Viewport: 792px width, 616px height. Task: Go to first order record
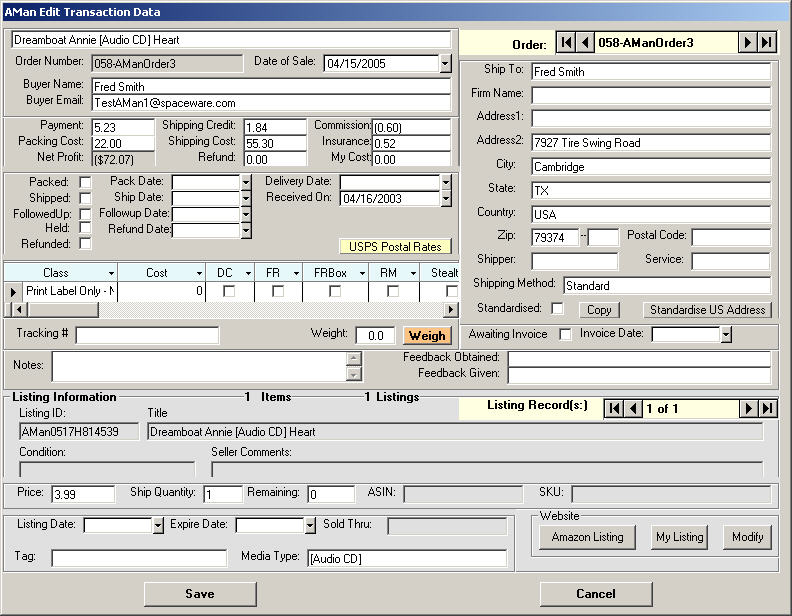(566, 43)
